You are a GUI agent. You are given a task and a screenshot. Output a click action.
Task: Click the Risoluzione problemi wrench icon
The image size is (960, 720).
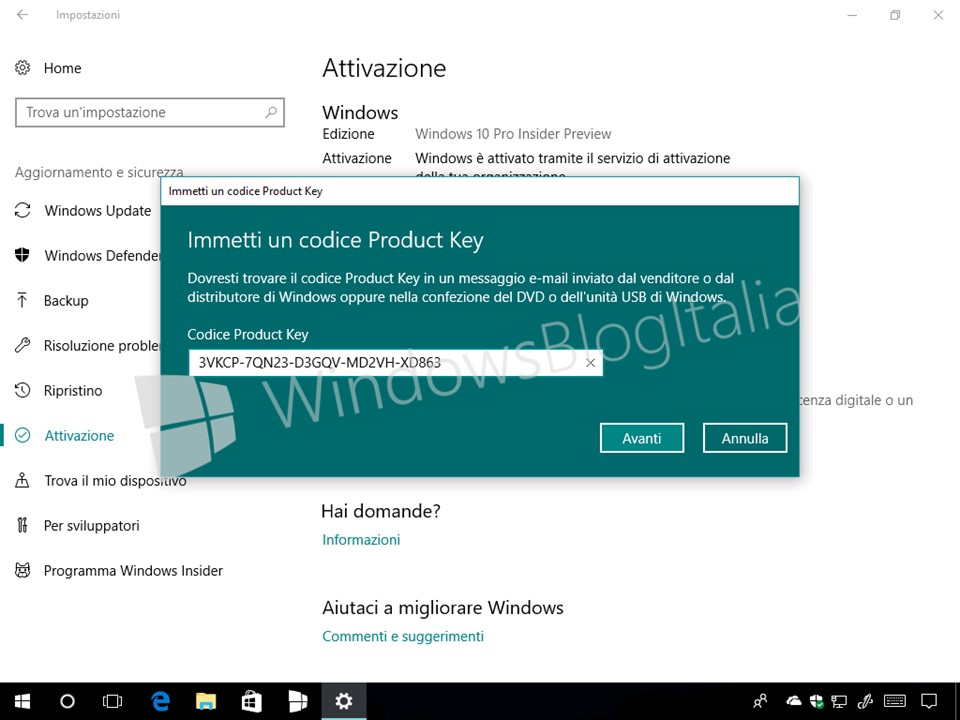(23, 345)
